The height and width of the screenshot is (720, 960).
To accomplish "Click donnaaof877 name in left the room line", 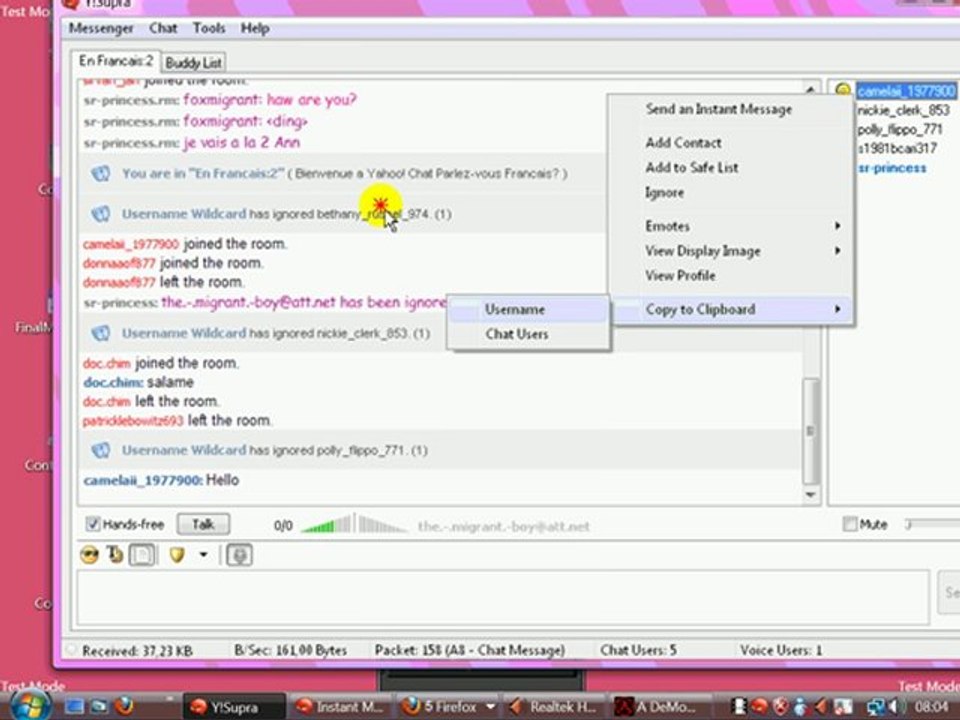I will pyautogui.click(x=119, y=282).
